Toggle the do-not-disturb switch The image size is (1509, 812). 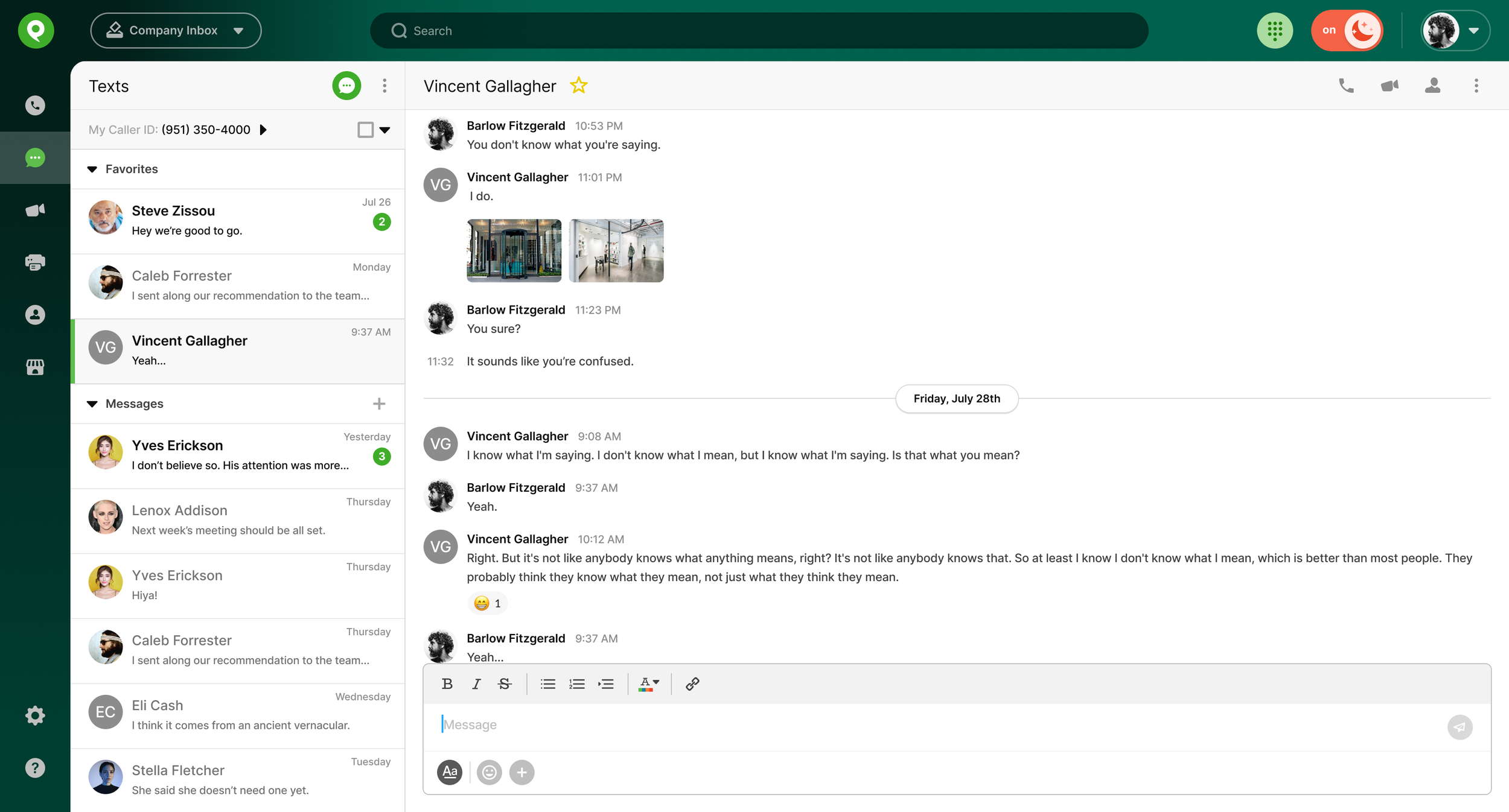pos(1347,30)
